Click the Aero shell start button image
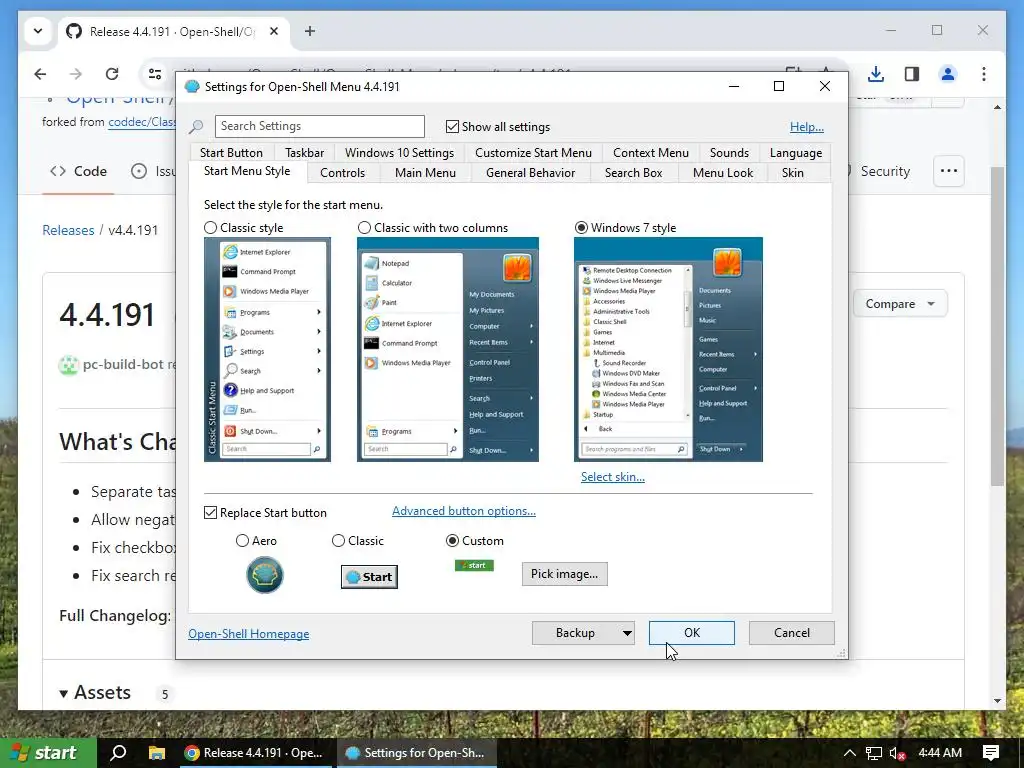Screen dimensions: 1024x768 tap(264, 575)
